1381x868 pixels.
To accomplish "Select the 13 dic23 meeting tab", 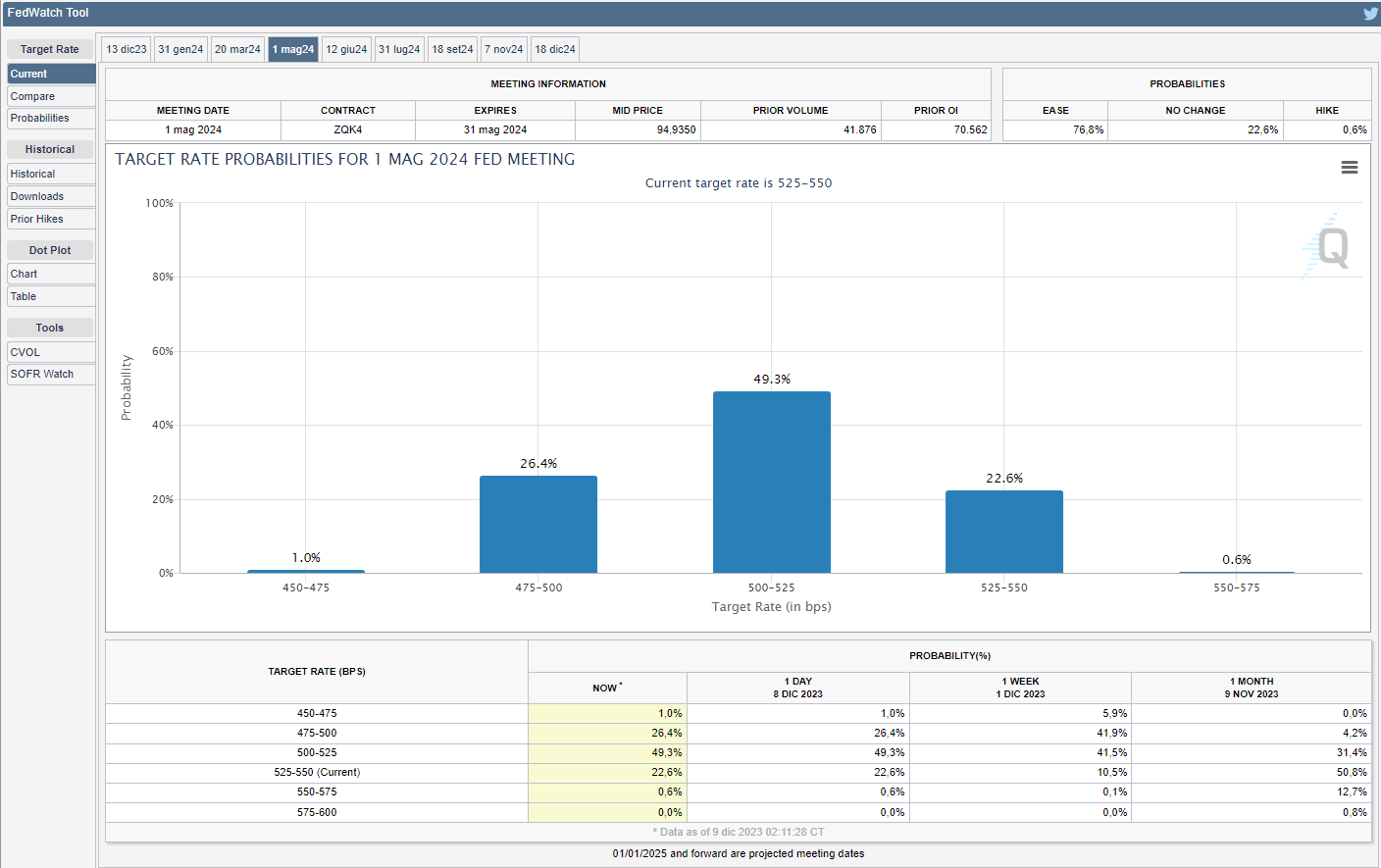I will coord(127,49).
